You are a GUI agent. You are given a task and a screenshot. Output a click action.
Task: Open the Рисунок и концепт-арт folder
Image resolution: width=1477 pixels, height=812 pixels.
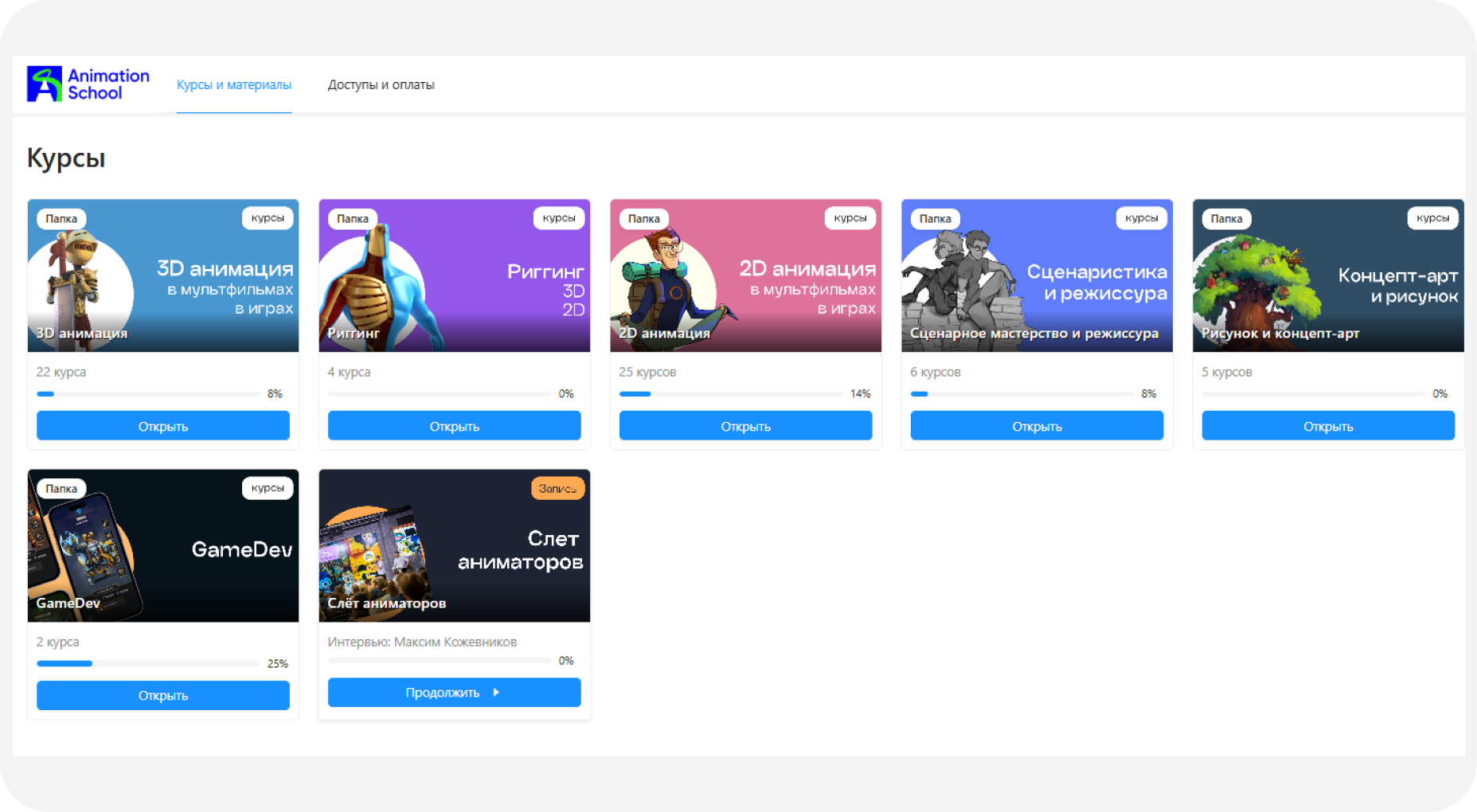click(x=1328, y=426)
